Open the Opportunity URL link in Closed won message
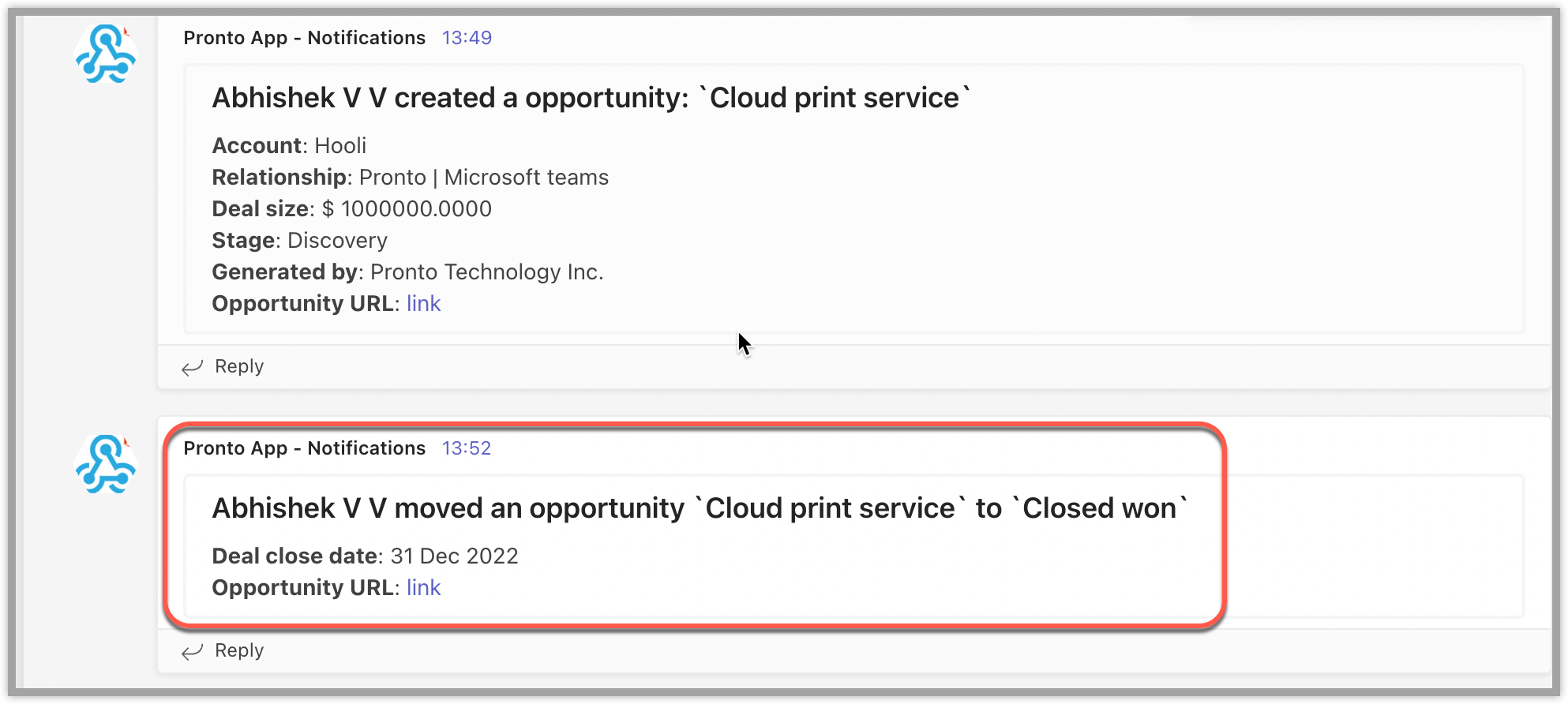This screenshot has height=704, width=1568. pyautogui.click(x=423, y=588)
